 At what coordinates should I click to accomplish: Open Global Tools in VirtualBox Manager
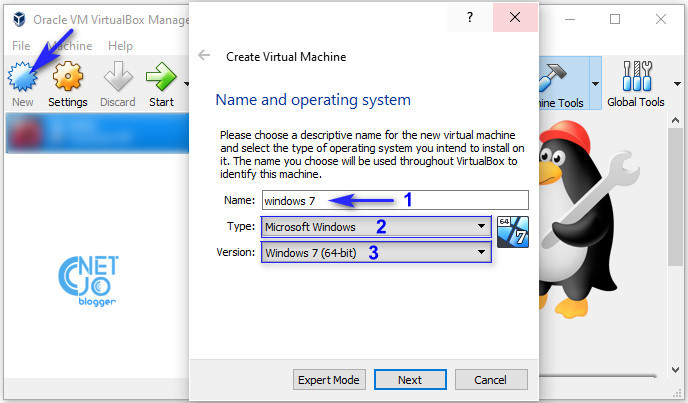pos(636,83)
